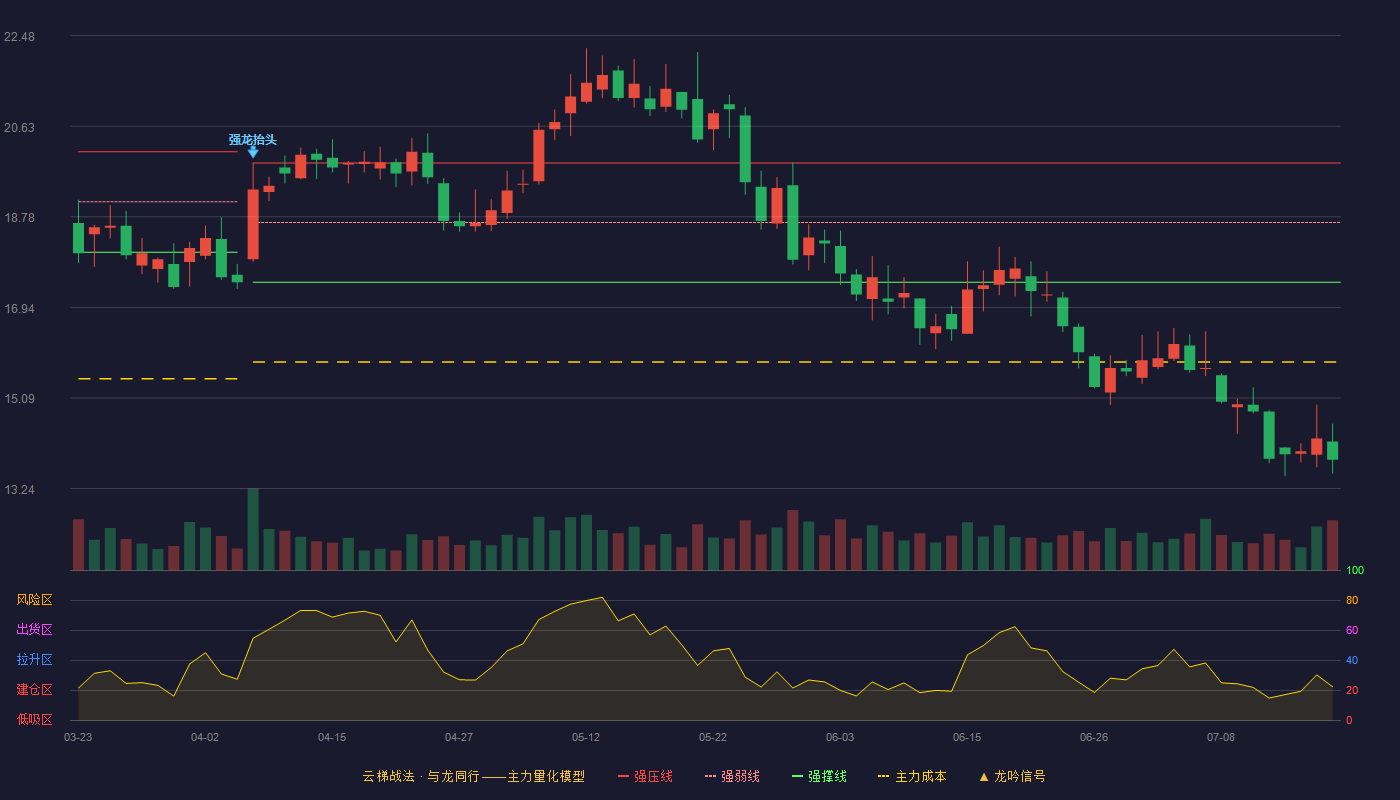Image resolution: width=1400 pixels, height=800 pixels.
Task: Click the 03-23 date label
Action: pos(78,737)
